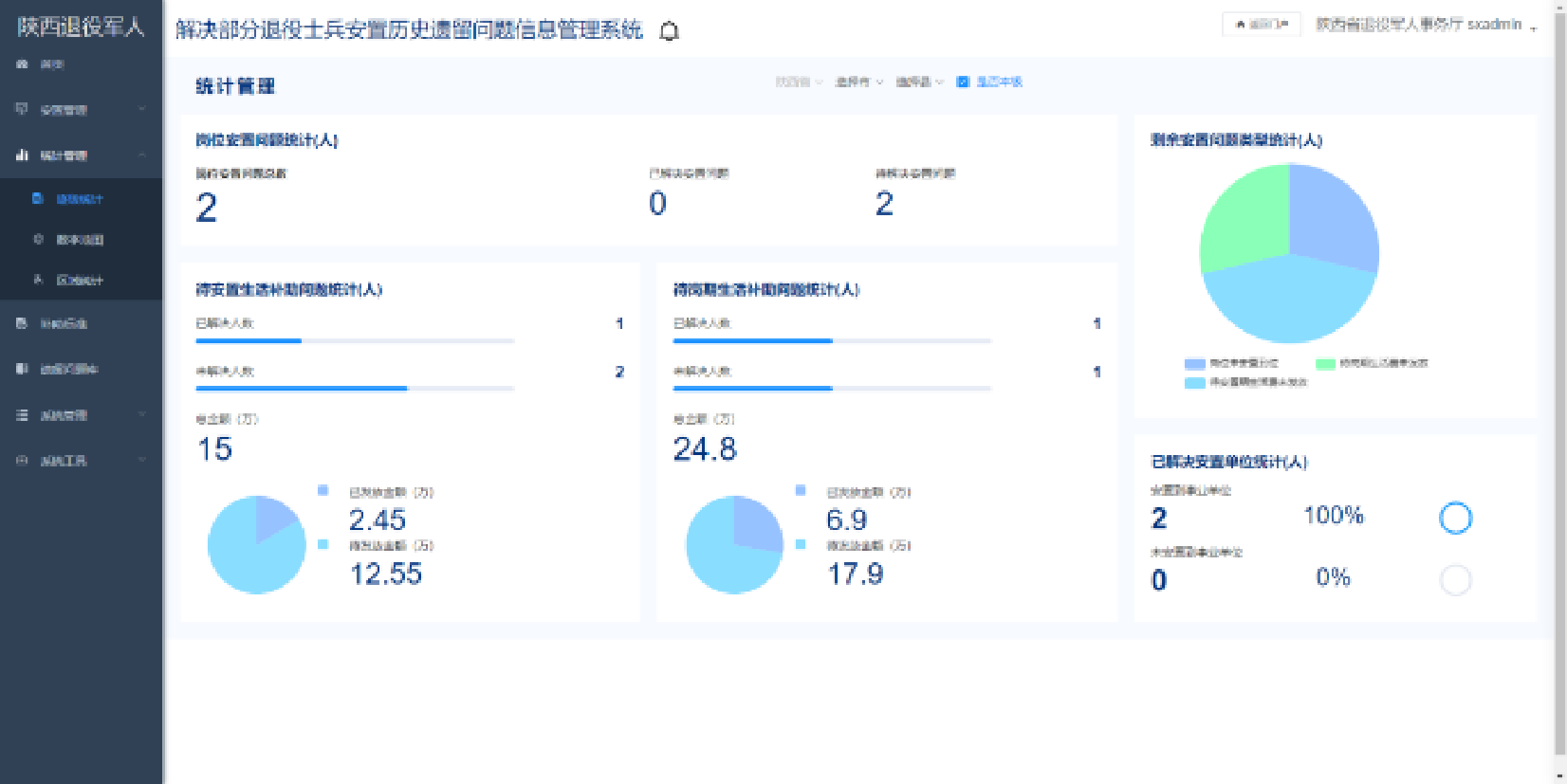This screenshot has width=1567, height=784.
Task: Click the total amount value 24.8
Action: 705,449
